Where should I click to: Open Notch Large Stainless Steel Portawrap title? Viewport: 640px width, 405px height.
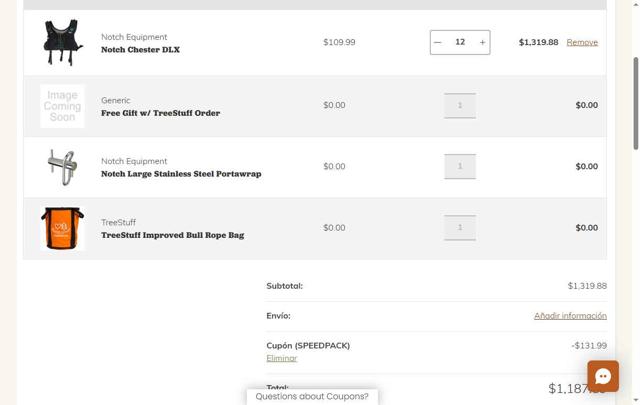181,174
